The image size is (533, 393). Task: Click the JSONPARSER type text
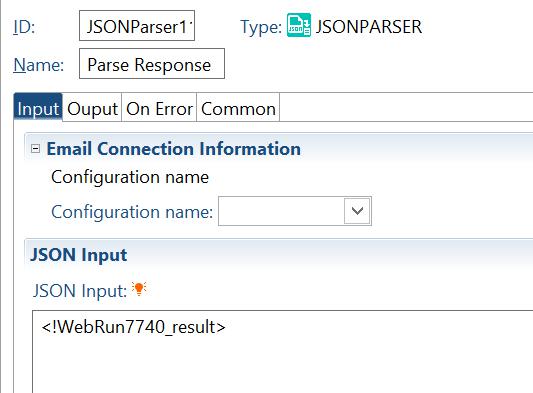tap(369, 27)
